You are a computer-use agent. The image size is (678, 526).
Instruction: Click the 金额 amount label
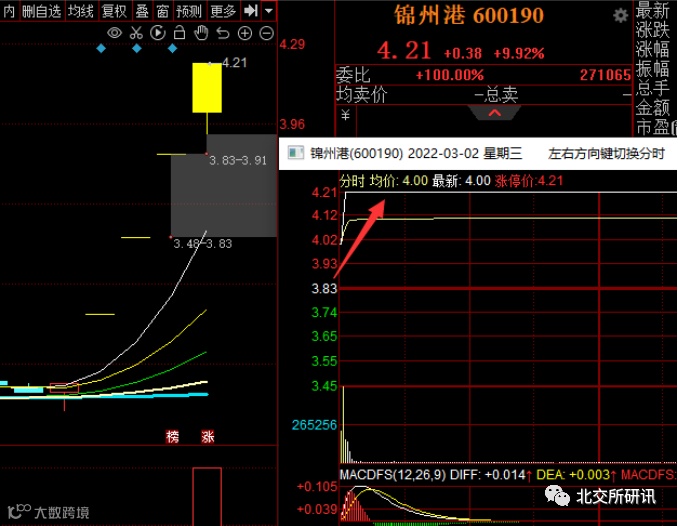click(x=652, y=108)
